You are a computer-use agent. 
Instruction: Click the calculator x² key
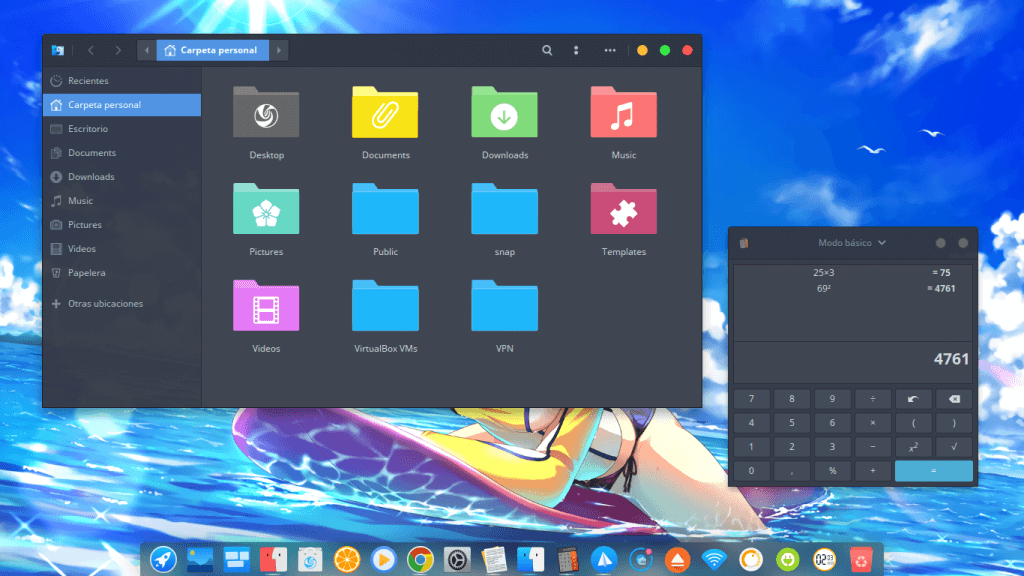(913, 447)
